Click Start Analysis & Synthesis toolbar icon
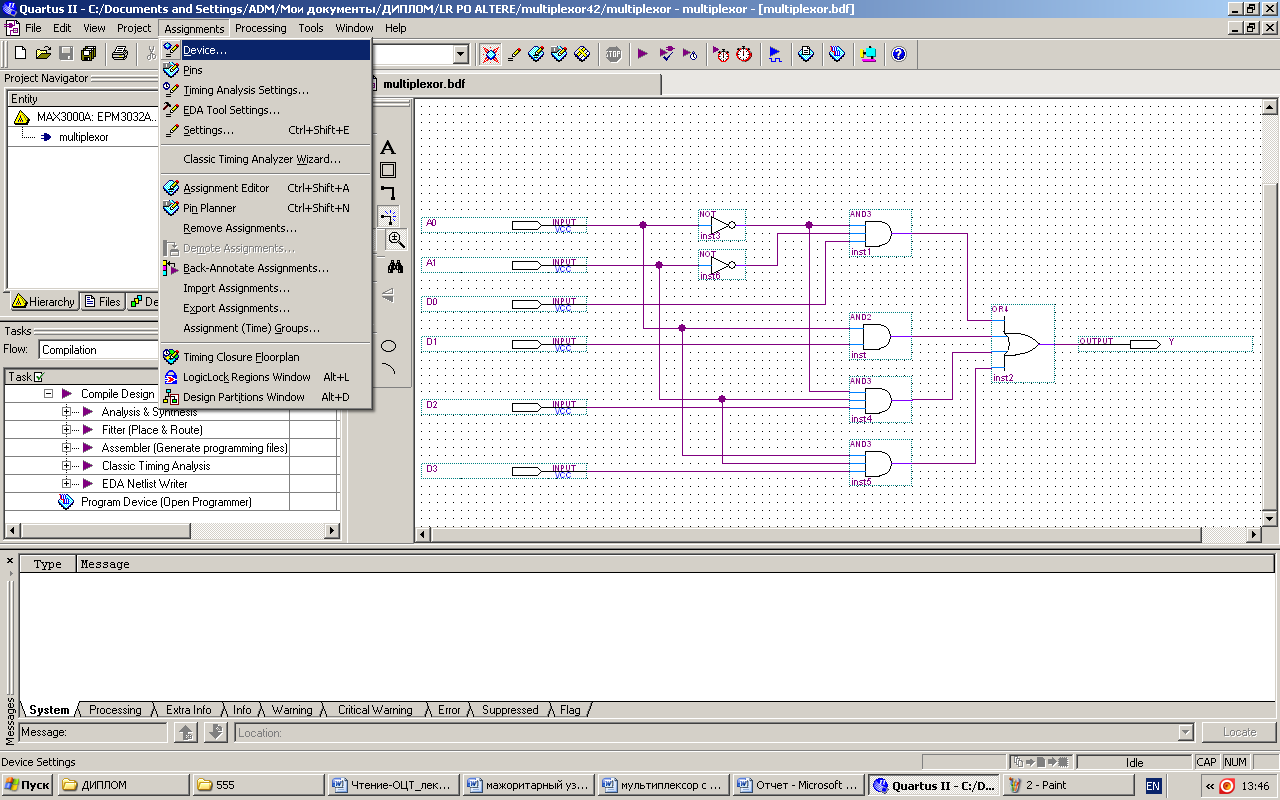This screenshot has width=1280, height=800. pyautogui.click(x=667, y=54)
